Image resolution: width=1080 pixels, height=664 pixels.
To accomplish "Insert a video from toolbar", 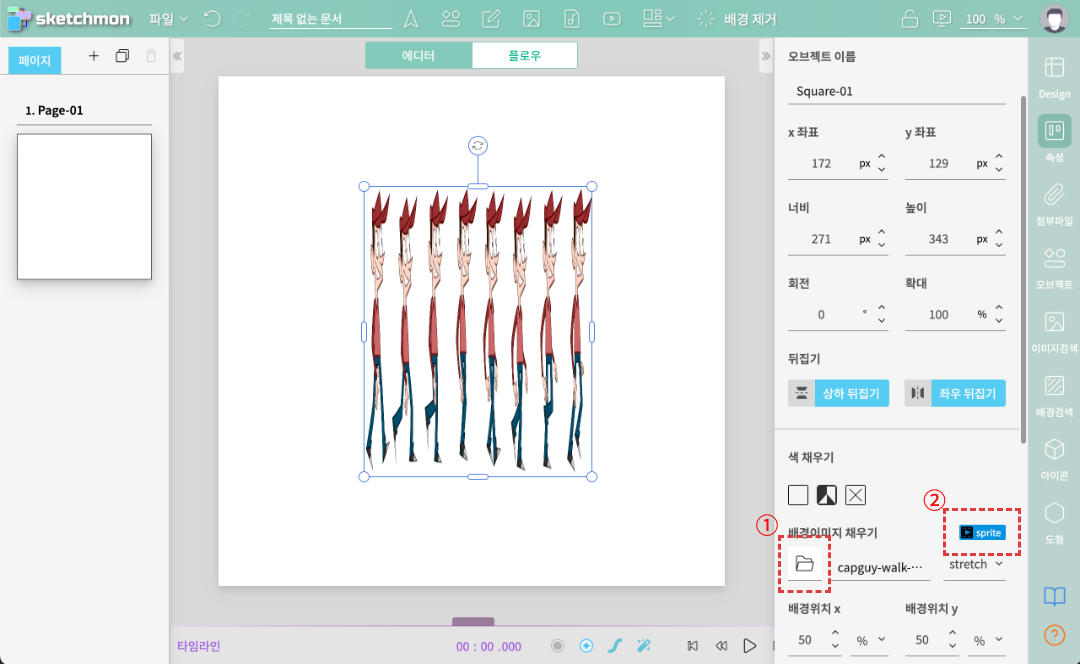I will pyautogui.click(x=612, y=19).
